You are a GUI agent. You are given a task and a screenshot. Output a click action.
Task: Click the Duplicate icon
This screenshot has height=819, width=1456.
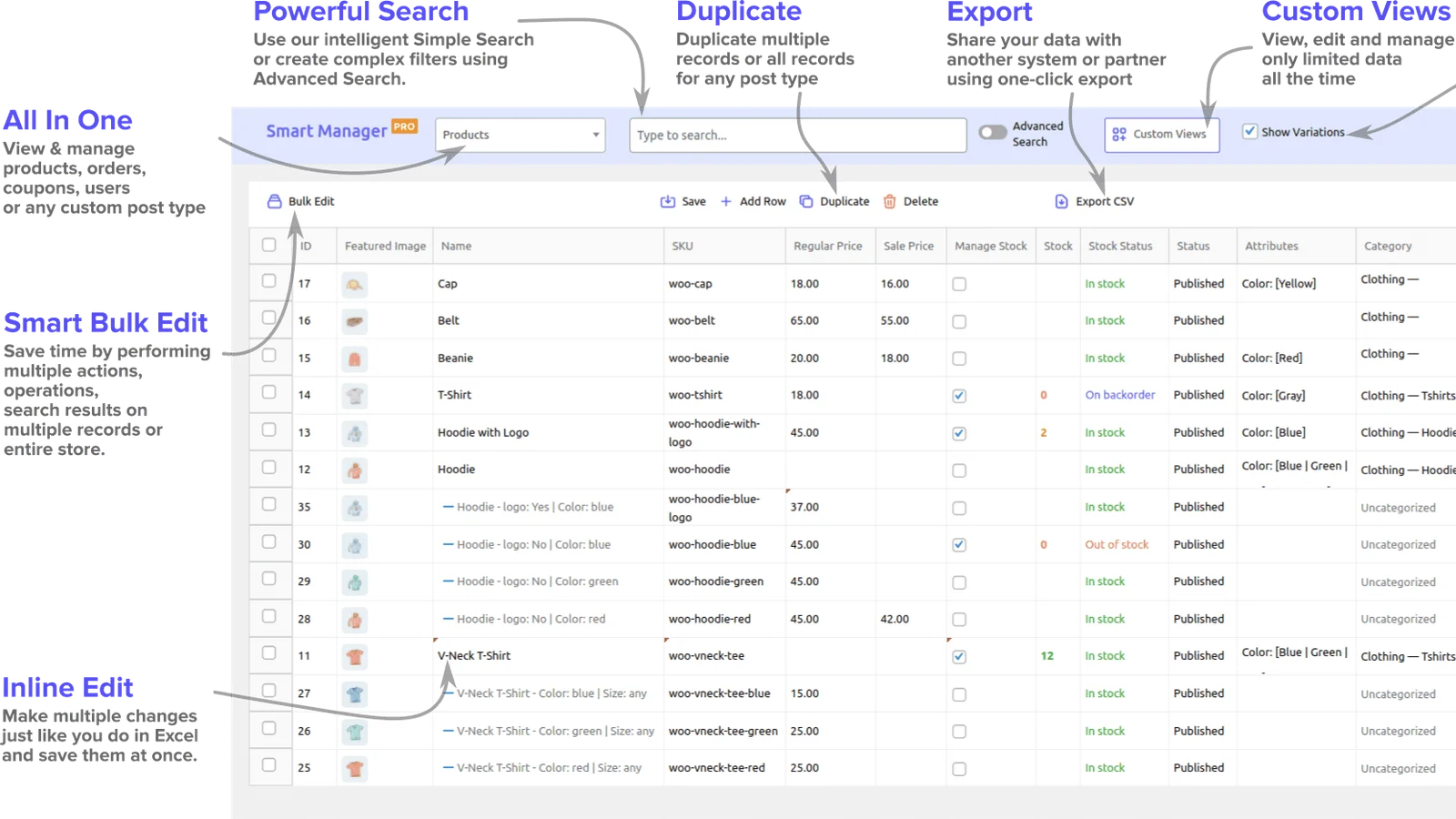pos(806,201)
